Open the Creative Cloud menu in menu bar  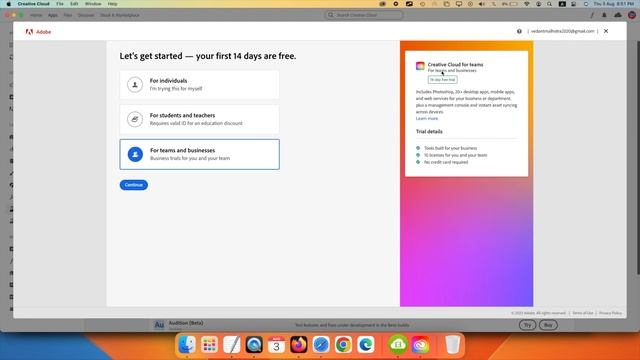(x=33, y=4)
